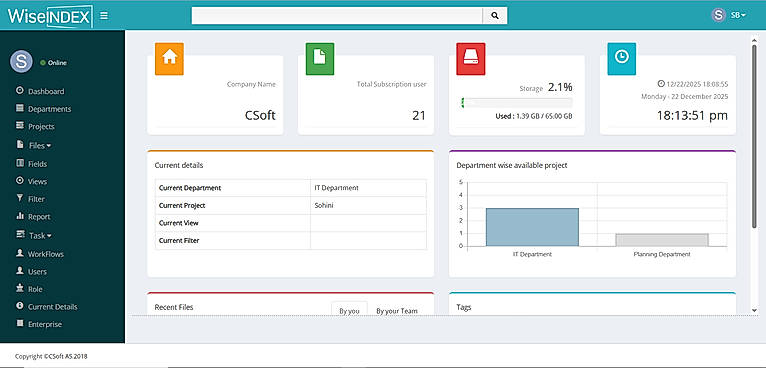The width and height of the screenshot is (766, 368).
Task: Go to the Users page
Action: (x=37, y=271)
